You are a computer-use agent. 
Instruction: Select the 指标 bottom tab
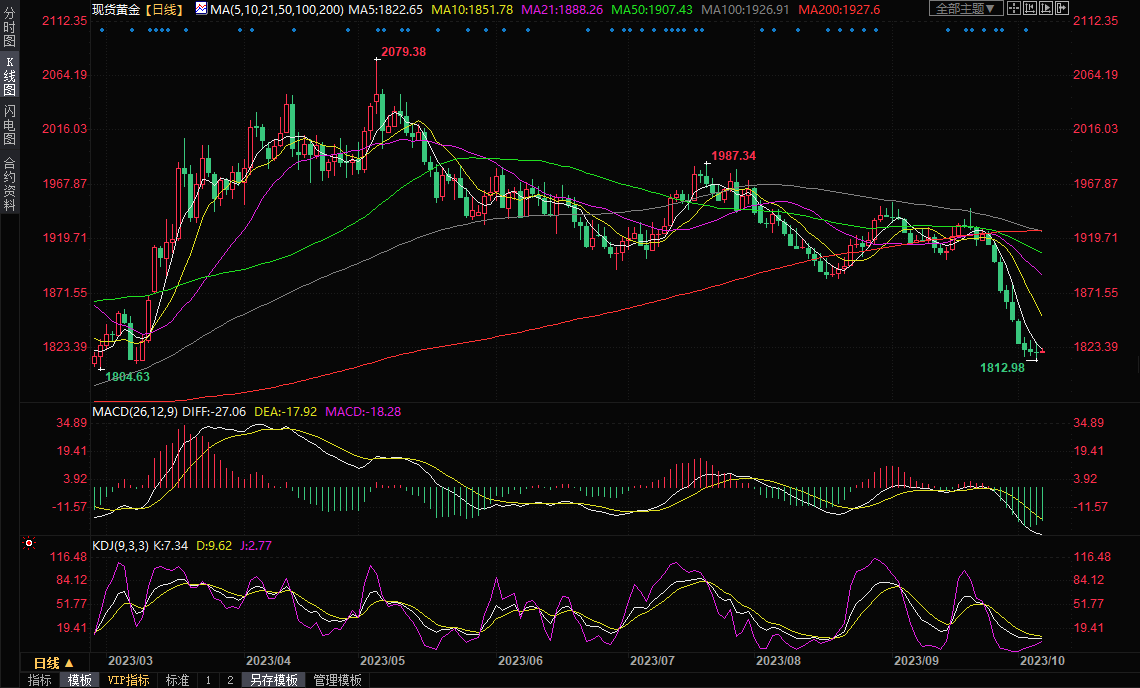pos(40,680)
